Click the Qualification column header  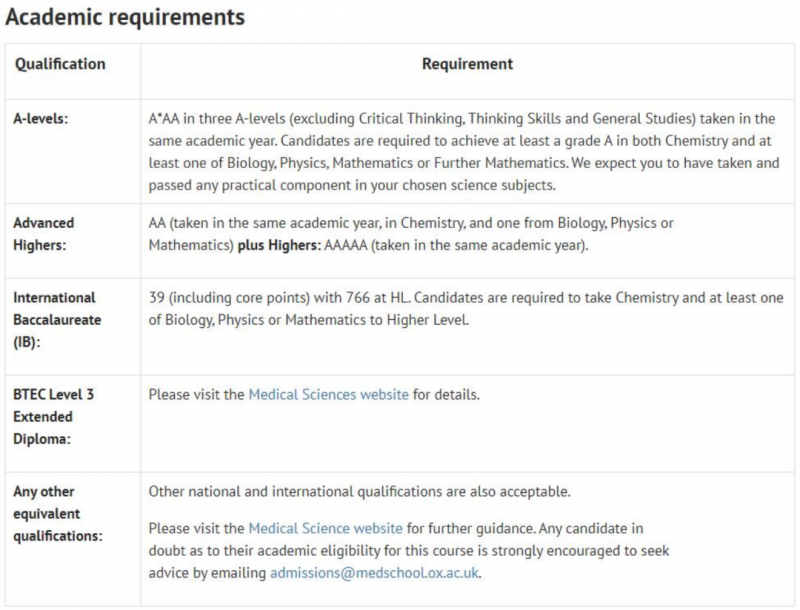click(60, 64)
